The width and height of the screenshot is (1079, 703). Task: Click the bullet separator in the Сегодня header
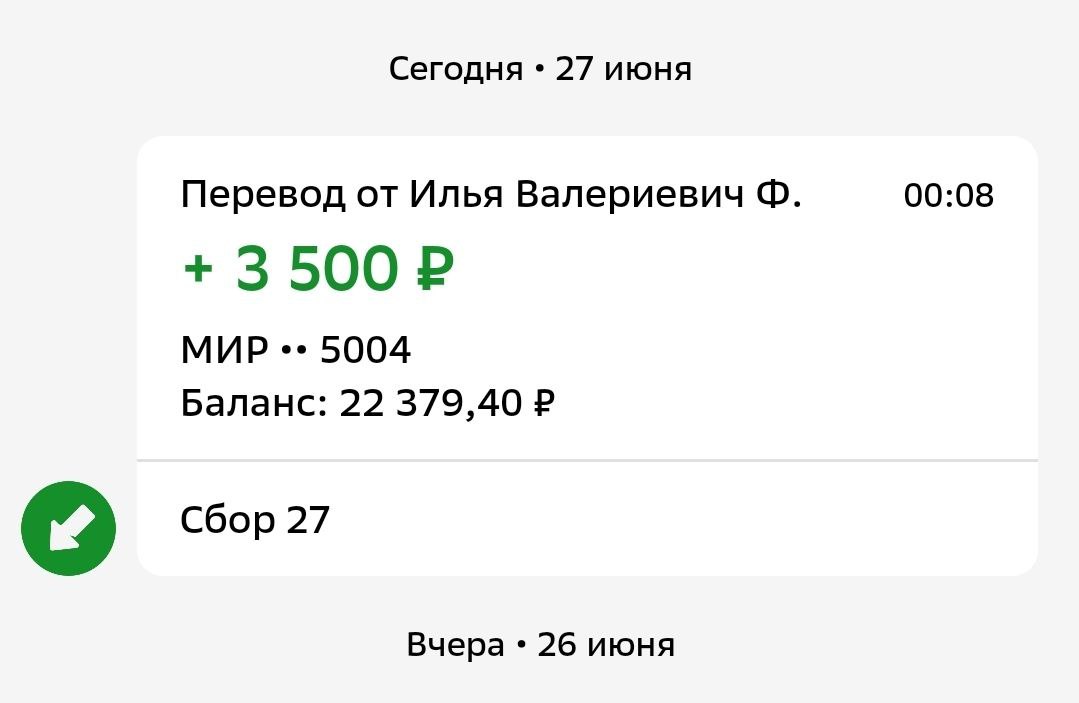[539, 69]
